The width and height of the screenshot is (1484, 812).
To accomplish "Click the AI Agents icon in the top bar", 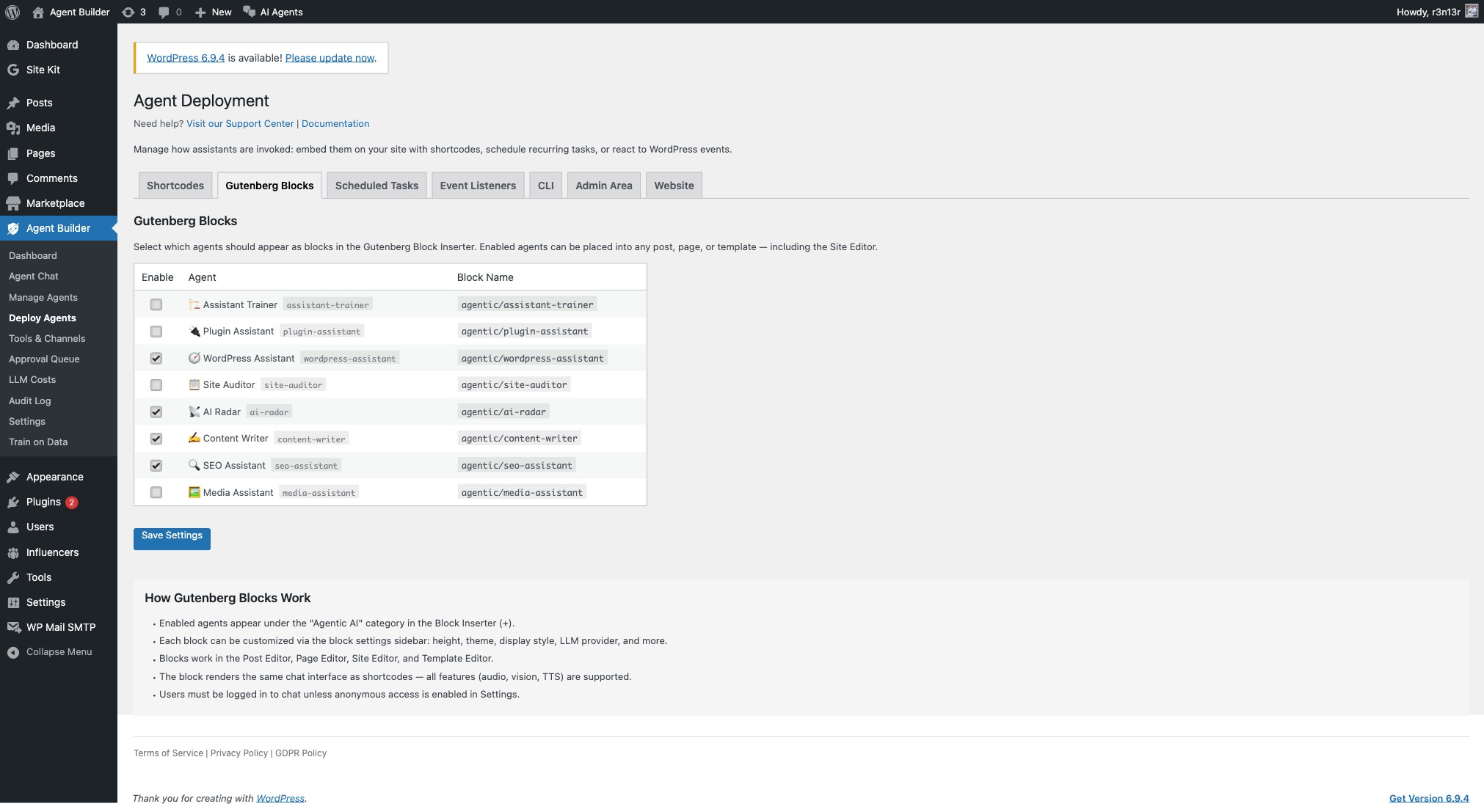I will (251, 12).
